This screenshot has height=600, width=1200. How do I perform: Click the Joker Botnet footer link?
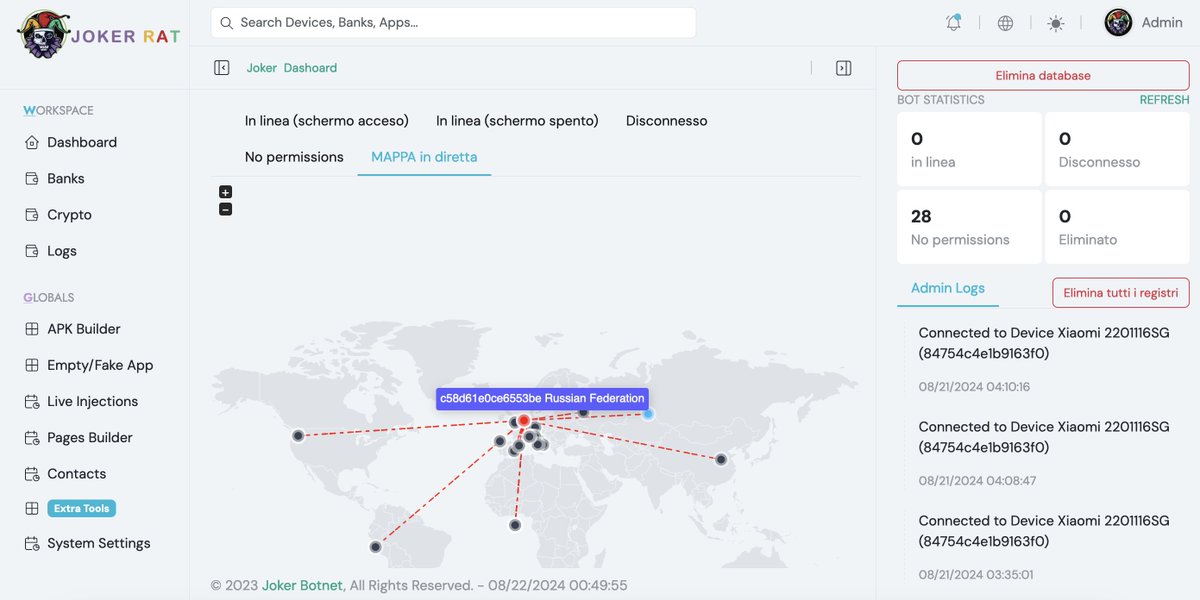tap(302, 585)
